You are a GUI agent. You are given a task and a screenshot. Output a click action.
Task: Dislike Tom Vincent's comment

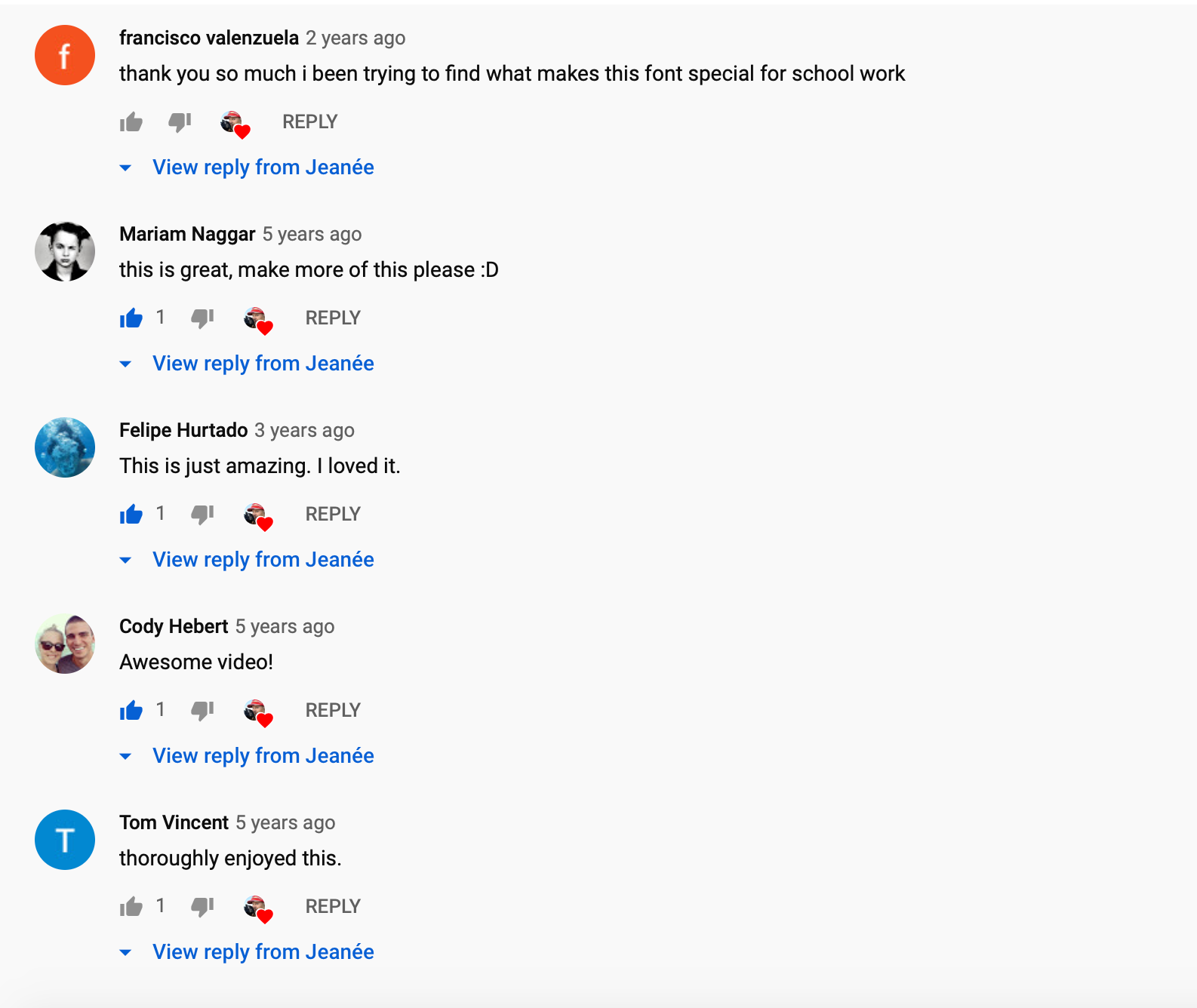pyautogui.click(x=202, y=907)
